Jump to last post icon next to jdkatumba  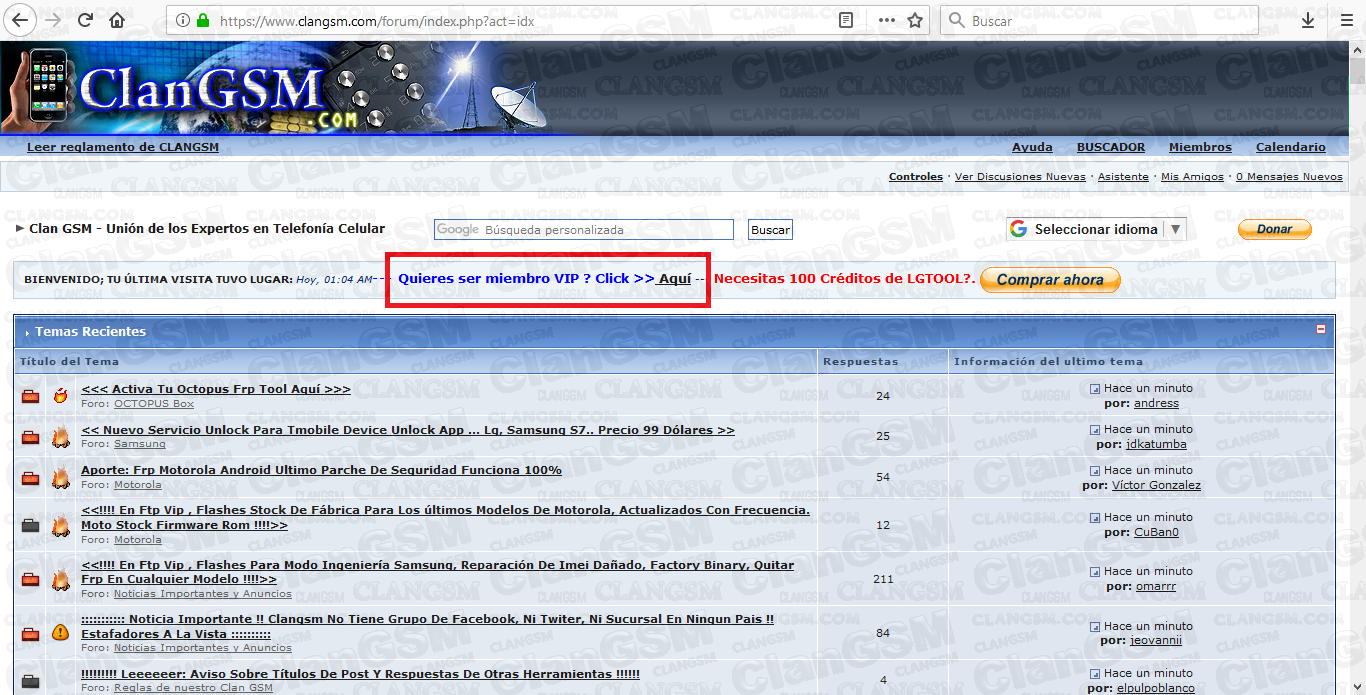pyautogui.click(x=1095, y=430)
